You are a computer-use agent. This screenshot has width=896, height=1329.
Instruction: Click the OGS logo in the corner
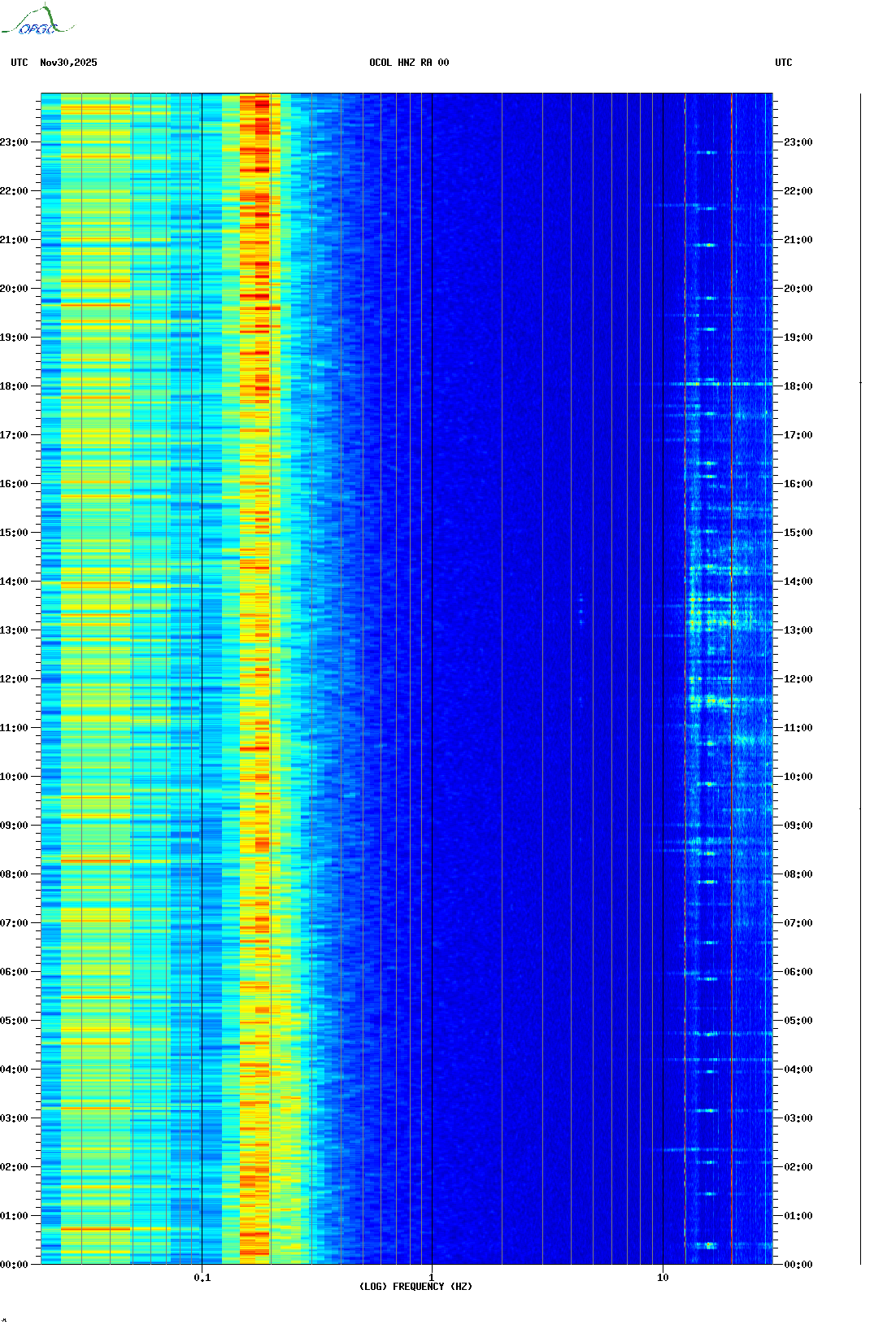click(37, 20)
